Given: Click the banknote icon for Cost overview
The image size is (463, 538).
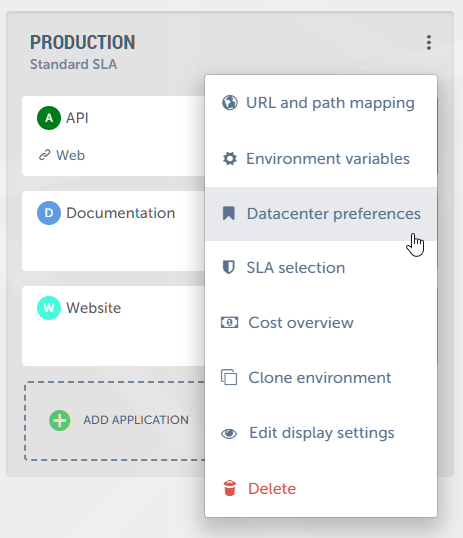Looking at the screenshot, I should 229,323.
